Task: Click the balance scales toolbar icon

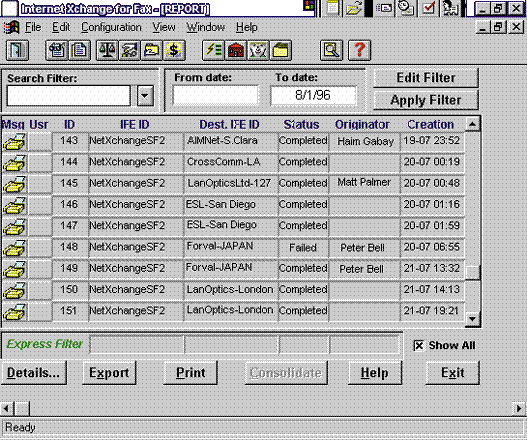Action: click(x=107, y=50)
